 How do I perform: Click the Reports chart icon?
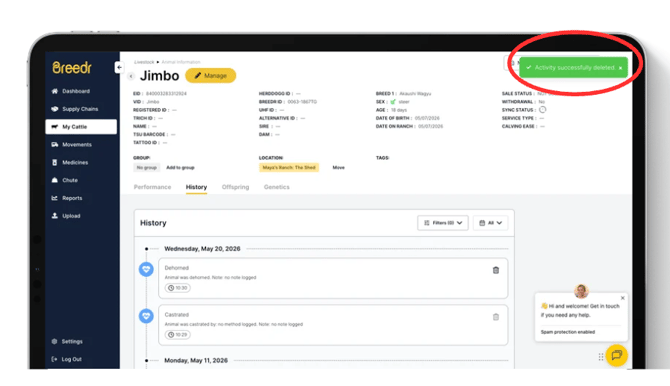coord(55,198)
